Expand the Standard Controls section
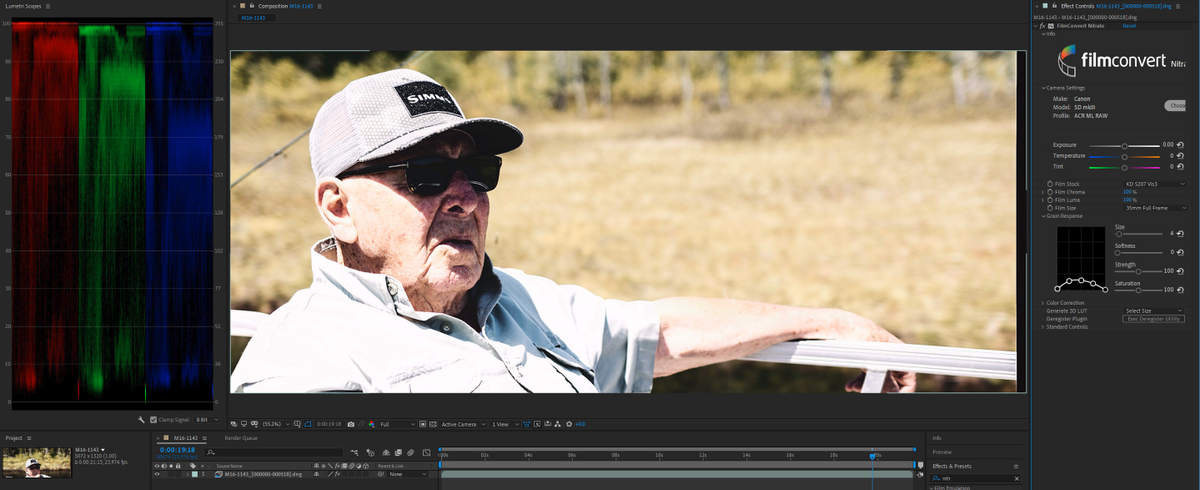This screenshot has height=490, width=1200. [x=1042, y=327]
